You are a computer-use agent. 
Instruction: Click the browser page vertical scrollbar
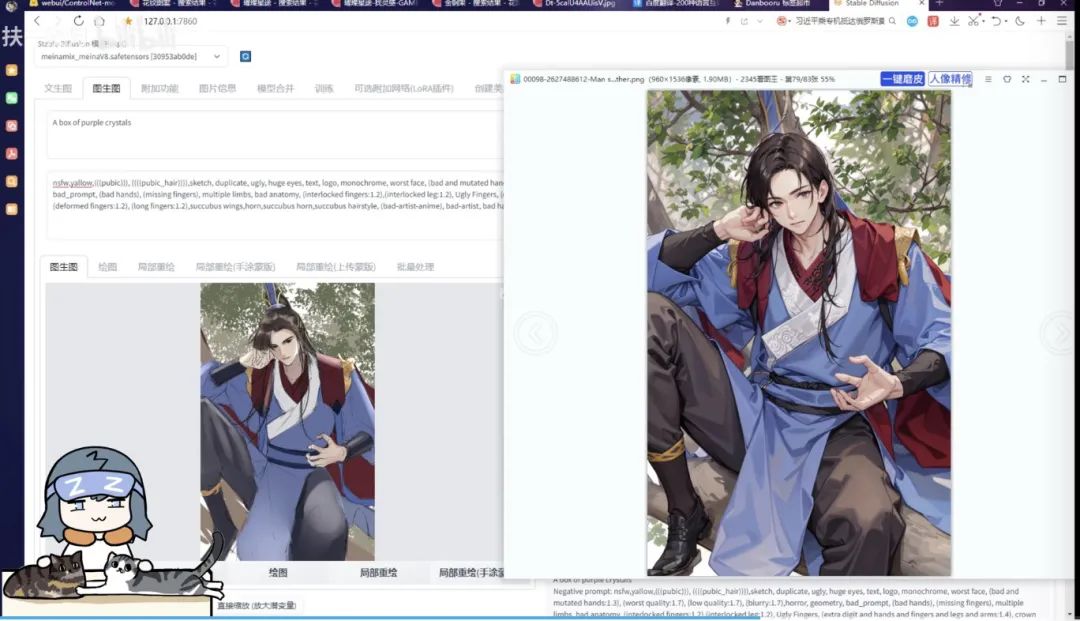pos(1068,324)
